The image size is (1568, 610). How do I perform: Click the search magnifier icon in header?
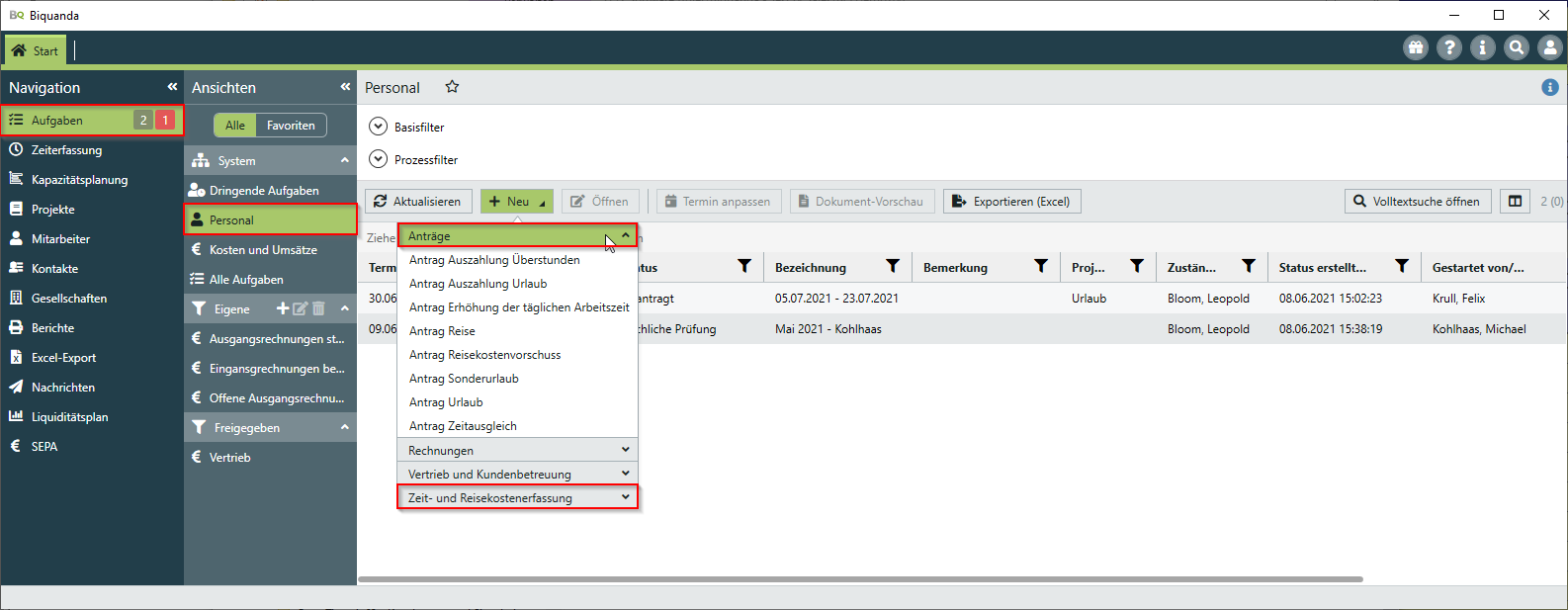click(1517, 47)
